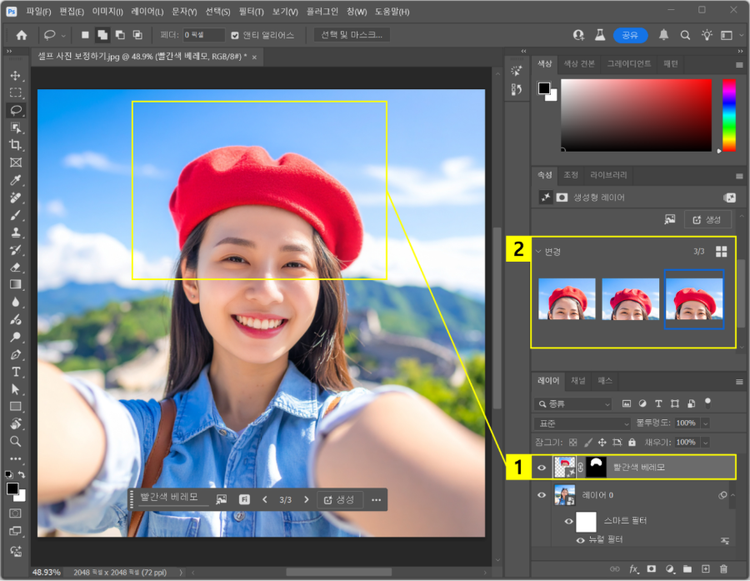Click the add layer mask icon
The width and height of the screenshot is (750, 581).
(x=651, y=570)
